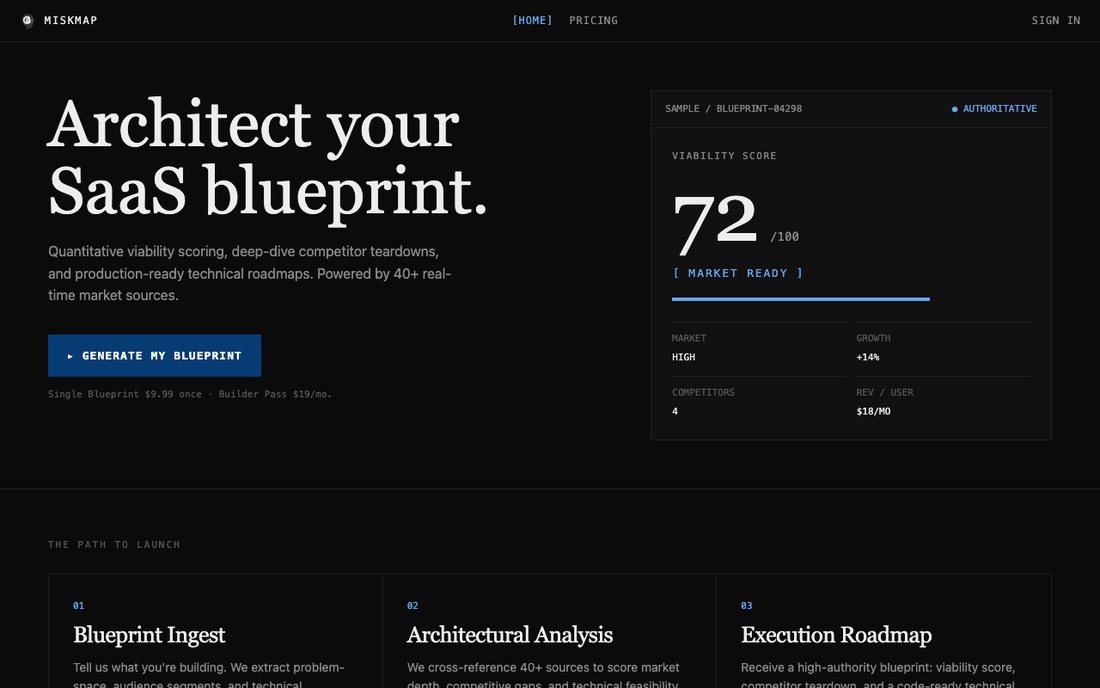Click the /100 score denominator
Viewport: 1100px width, 688px height.
coord(784,237)
